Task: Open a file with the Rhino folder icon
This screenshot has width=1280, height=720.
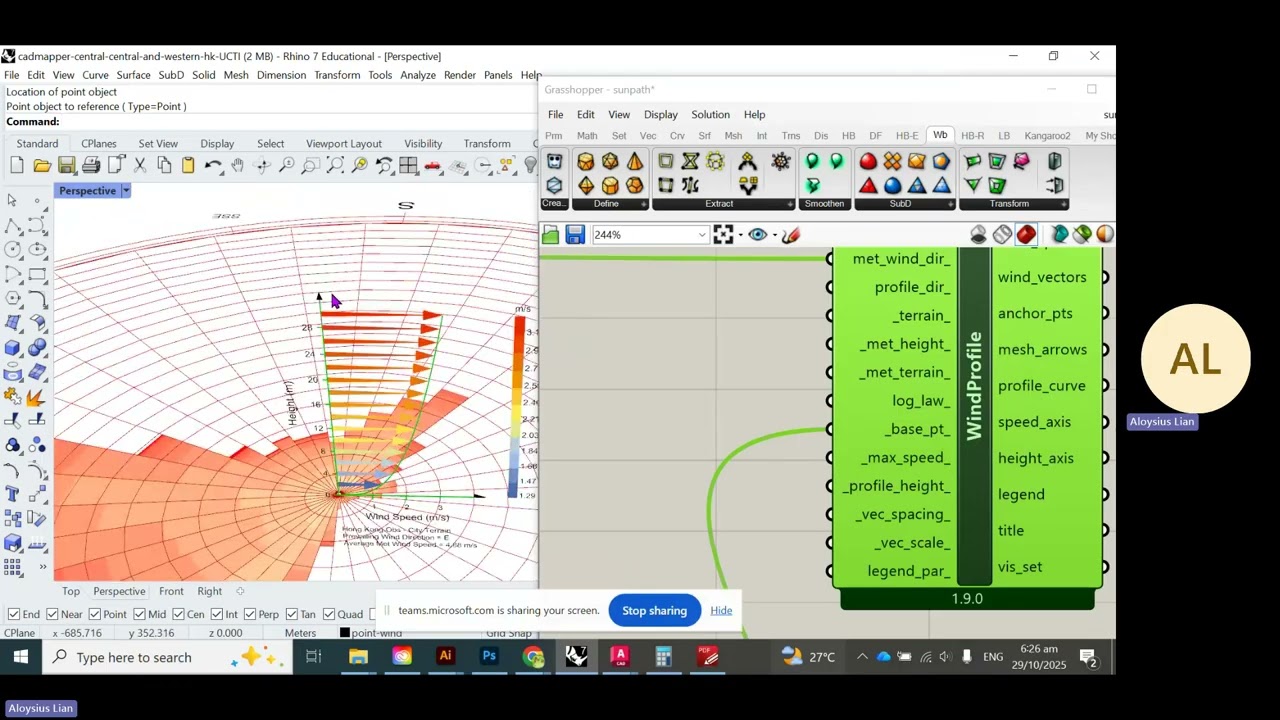Action: tap(42, 166)
